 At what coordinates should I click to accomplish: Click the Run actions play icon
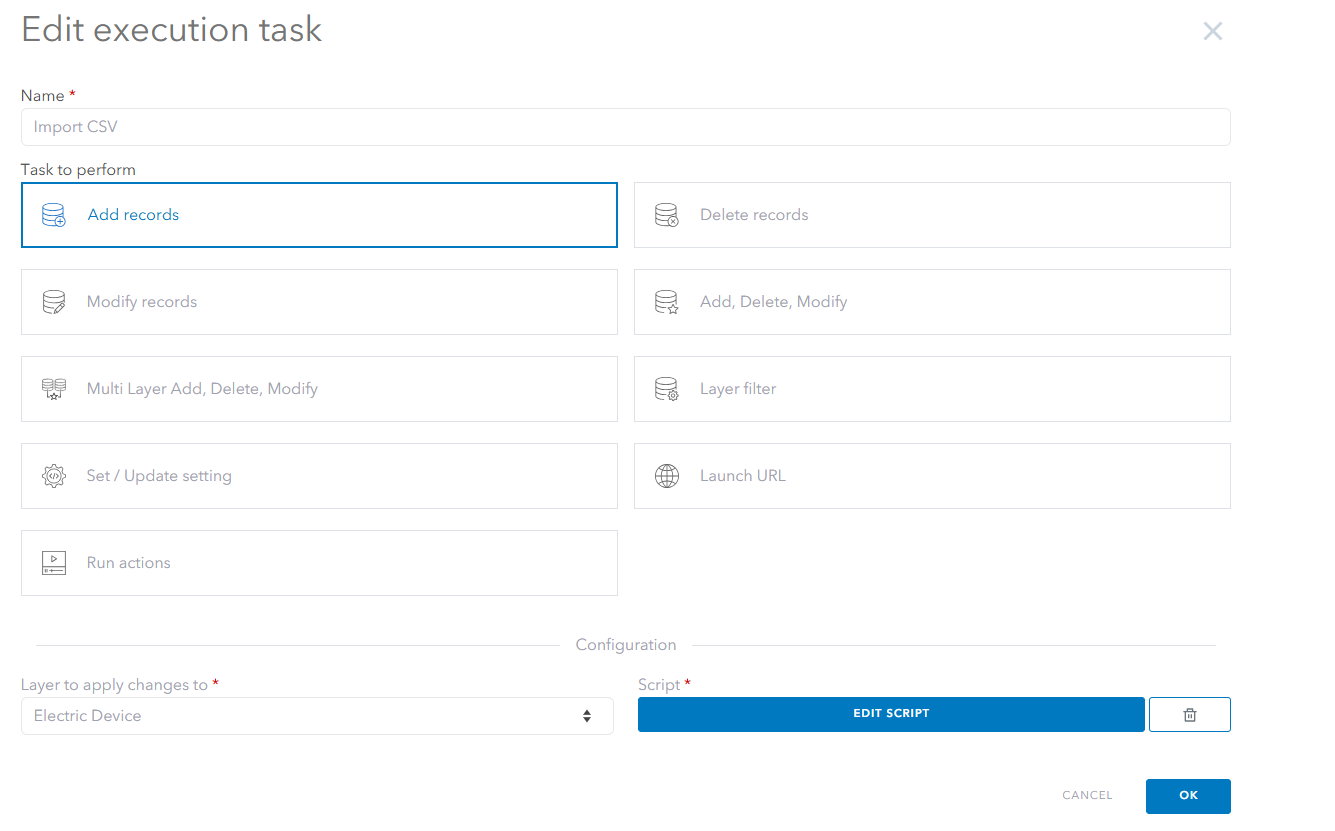(x=54, y=563)
